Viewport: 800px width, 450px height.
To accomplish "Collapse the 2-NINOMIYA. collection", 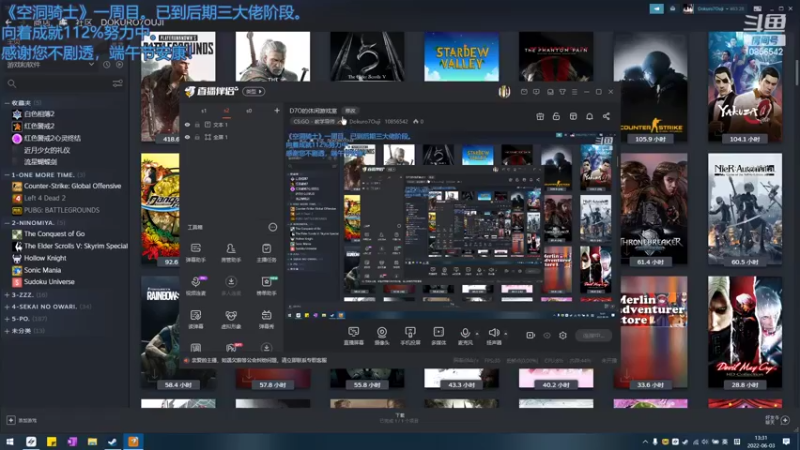I will click(7, 222).
